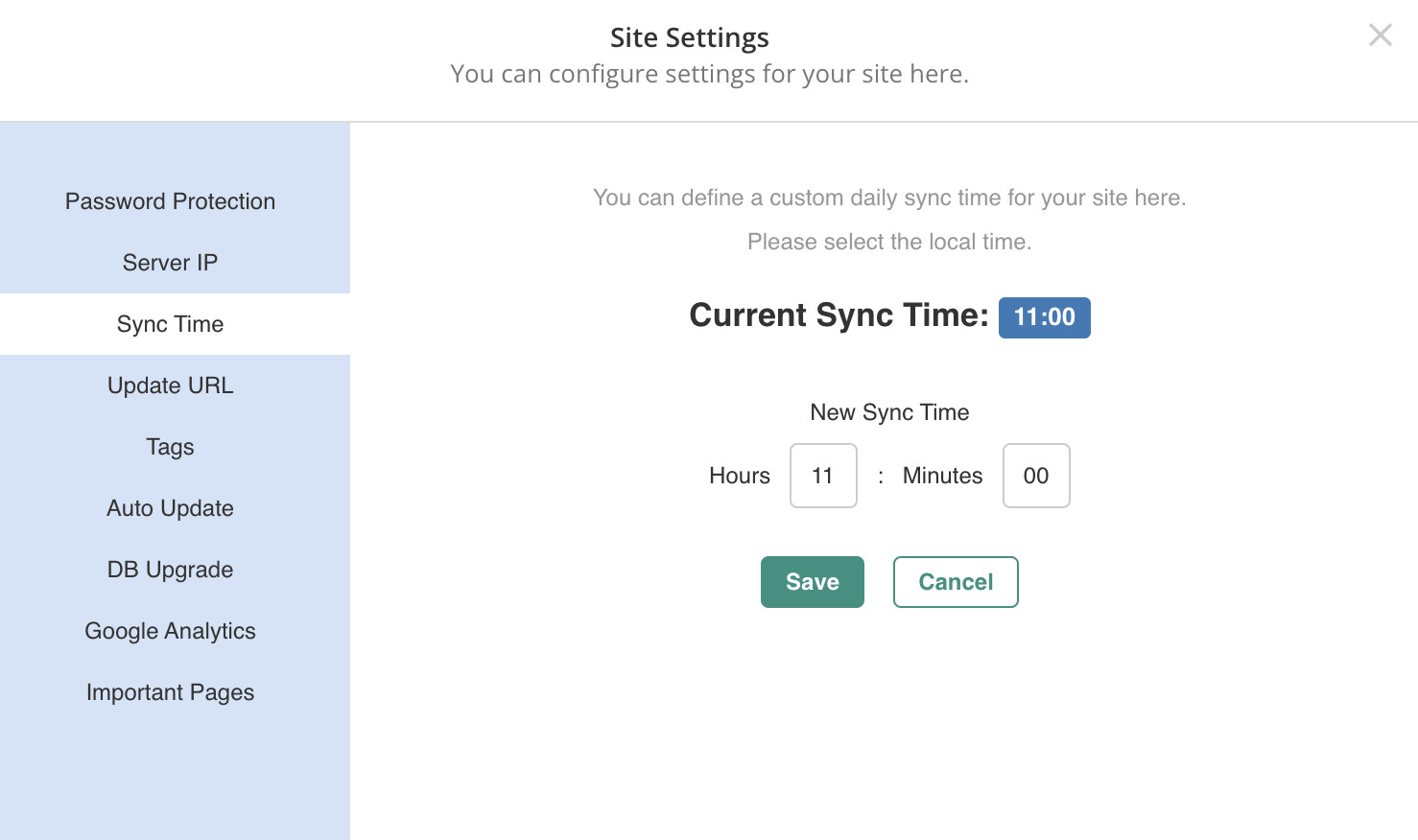Switch to the DB Upgrade section
The height and width of the screenshot is (840, 1418).
[x=170, y=570]
